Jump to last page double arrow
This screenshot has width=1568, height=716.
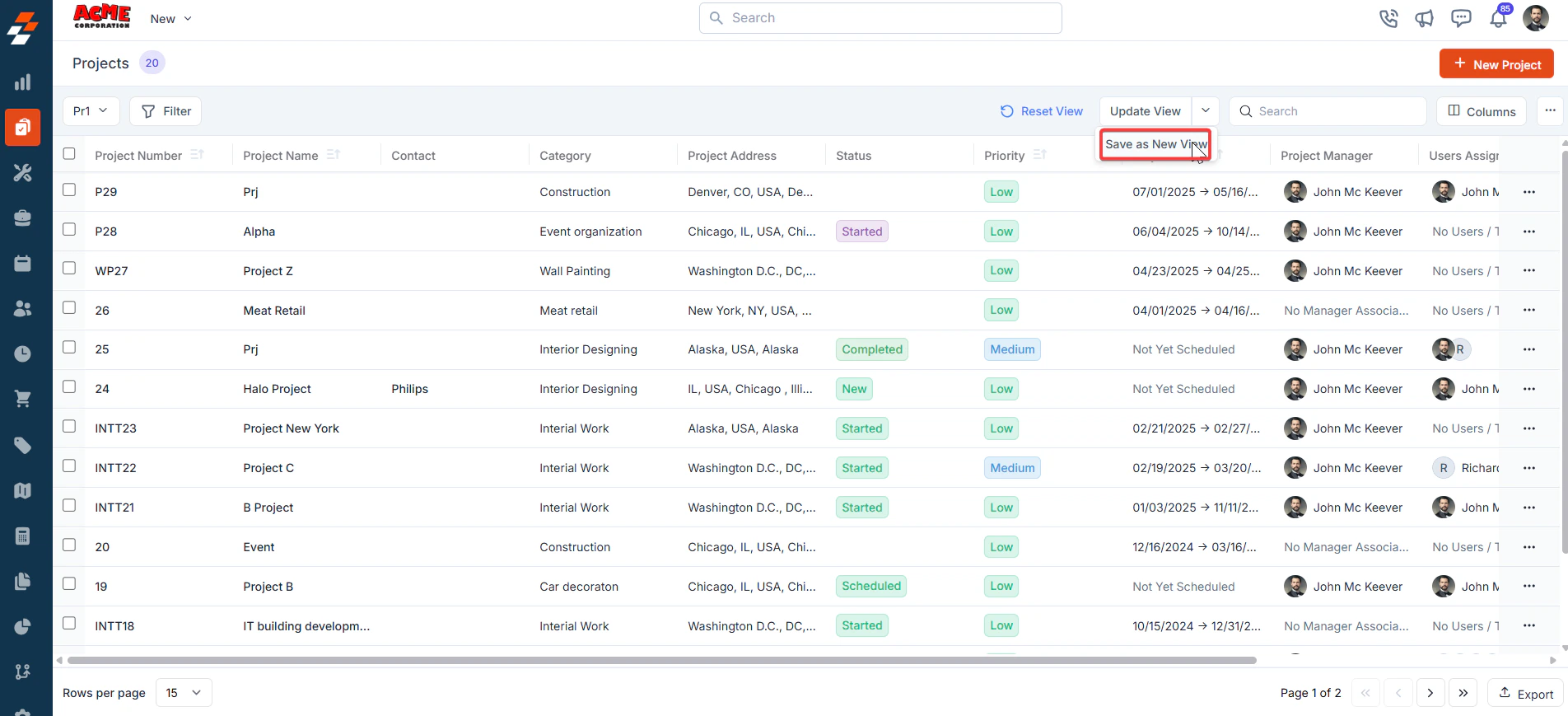pyautogui.click(x=1463, y=693)
